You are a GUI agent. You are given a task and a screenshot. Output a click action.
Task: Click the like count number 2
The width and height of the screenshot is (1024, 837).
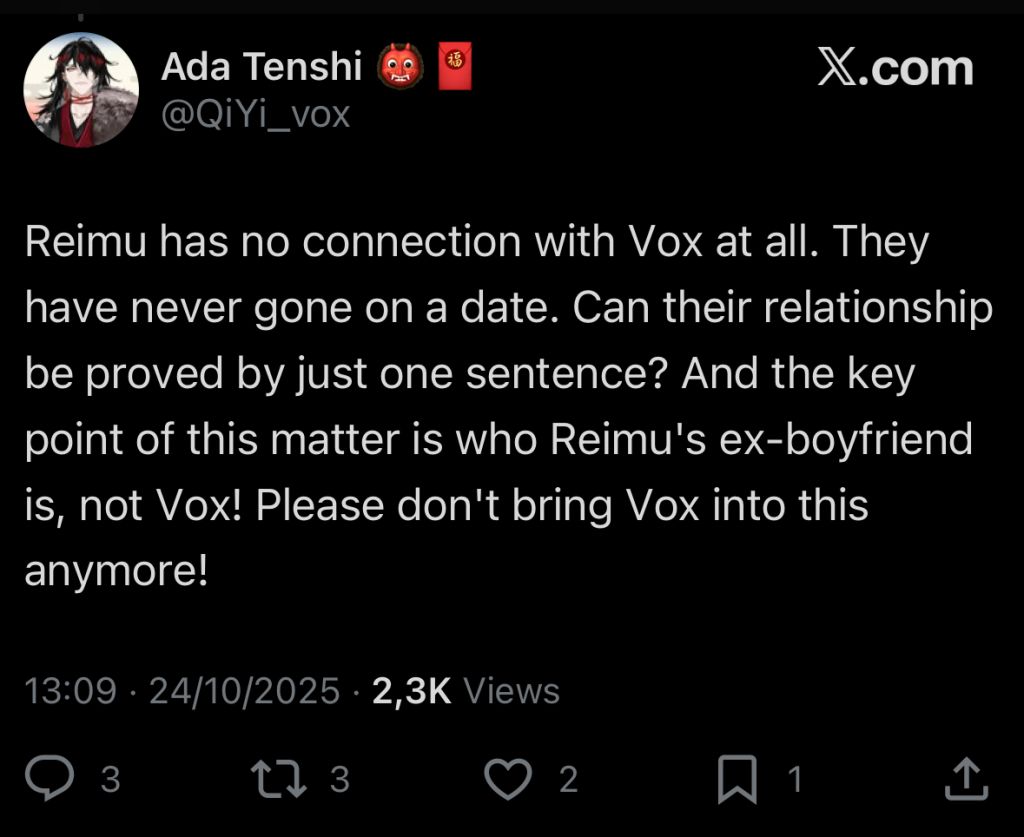click(x=568, y=779)
